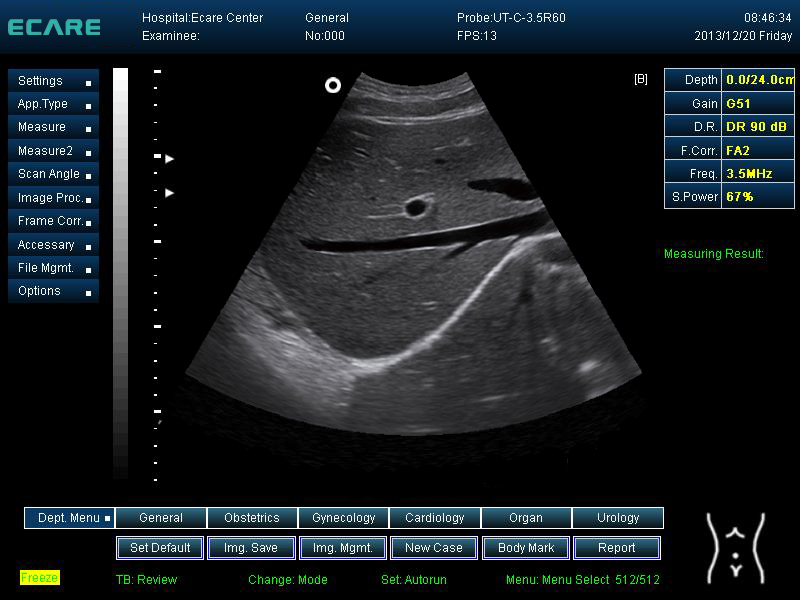Click the Set Default button

click(x=160, y=548)
